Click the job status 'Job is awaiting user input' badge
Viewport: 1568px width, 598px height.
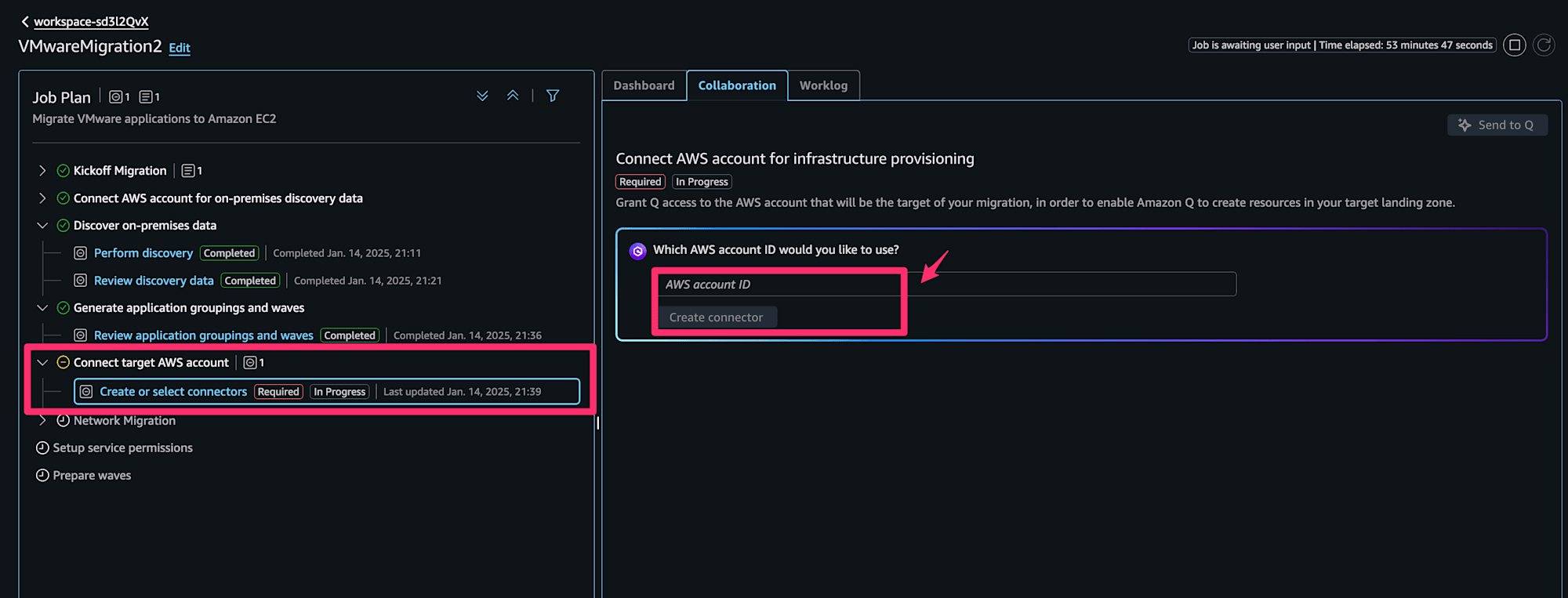pyautogui.click(x=1342, y=45)
